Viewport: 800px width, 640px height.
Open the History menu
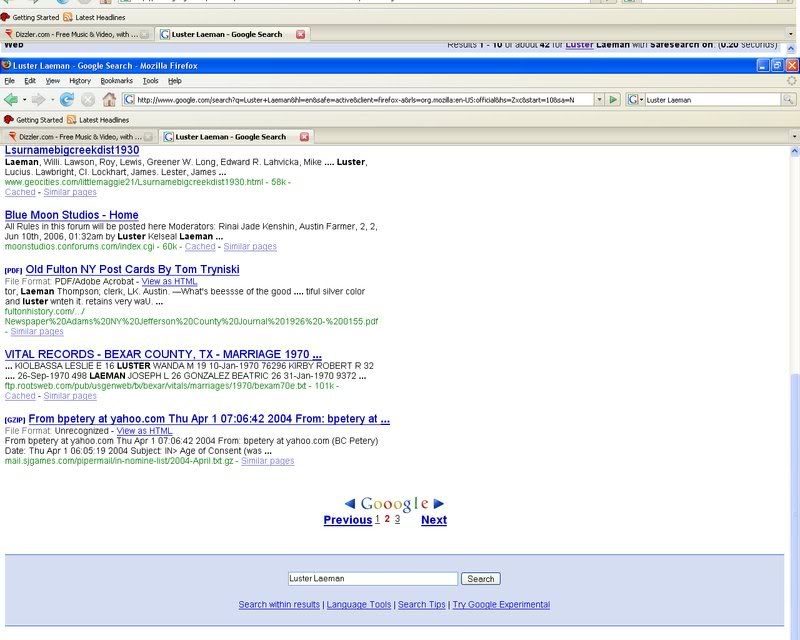[x=80, y=81]
